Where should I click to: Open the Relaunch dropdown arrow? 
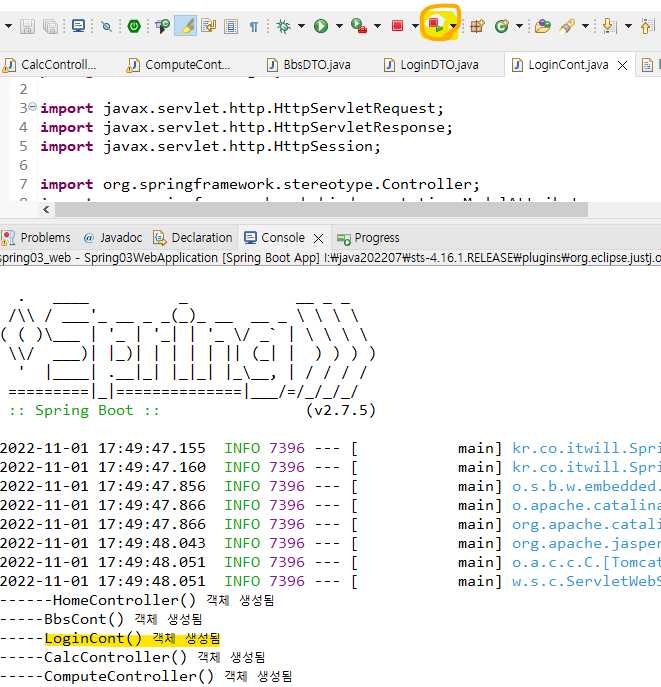453,26
